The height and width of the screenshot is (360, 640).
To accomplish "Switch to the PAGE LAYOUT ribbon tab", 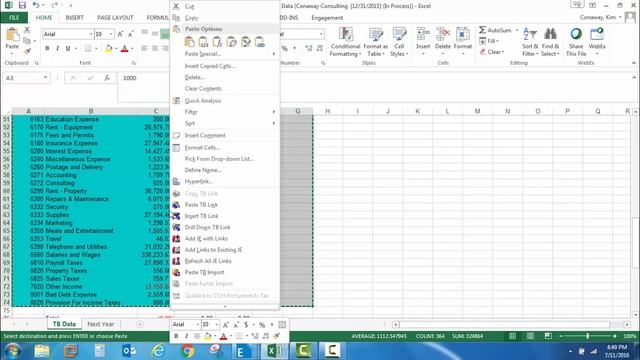I will (x=115, y=18).
